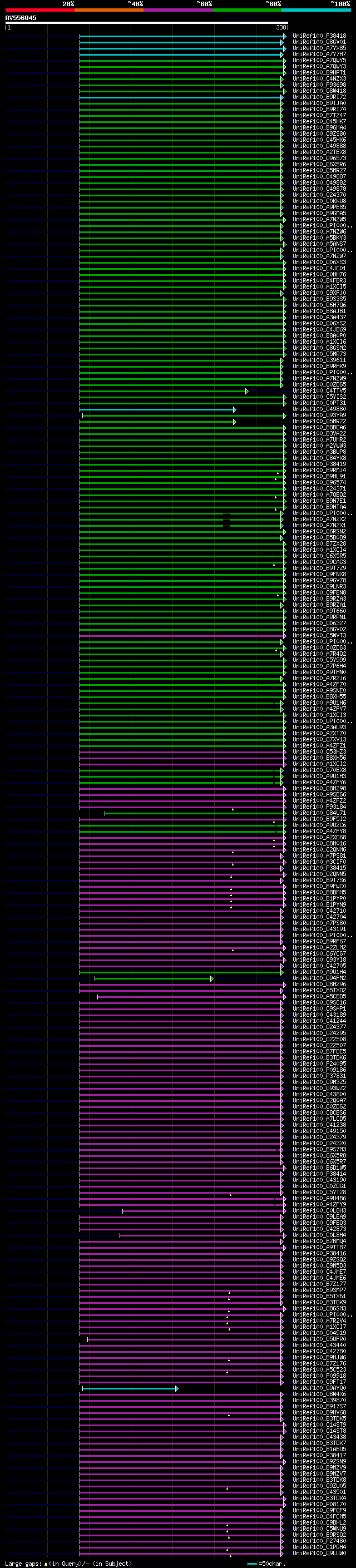Select the UniRef100_B9HL91 label
356x1568 pixels.
[319, 477]
